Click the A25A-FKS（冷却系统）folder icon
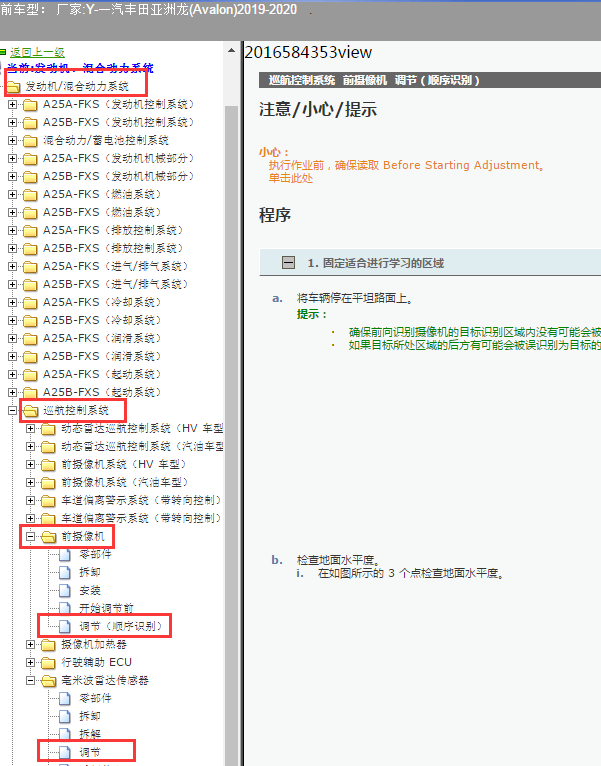The width and height of the screenshot is (601, 766). click(x=30, y=303)
